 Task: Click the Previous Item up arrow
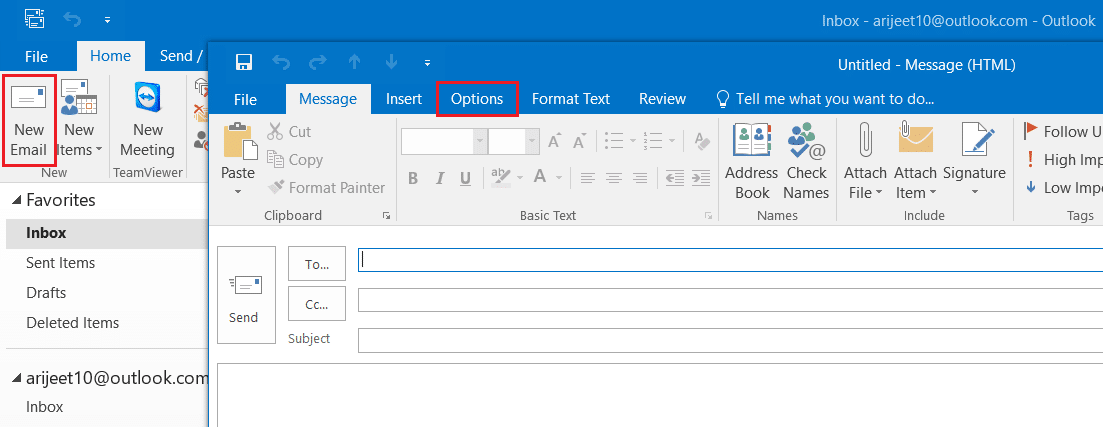tap(355, 63)
